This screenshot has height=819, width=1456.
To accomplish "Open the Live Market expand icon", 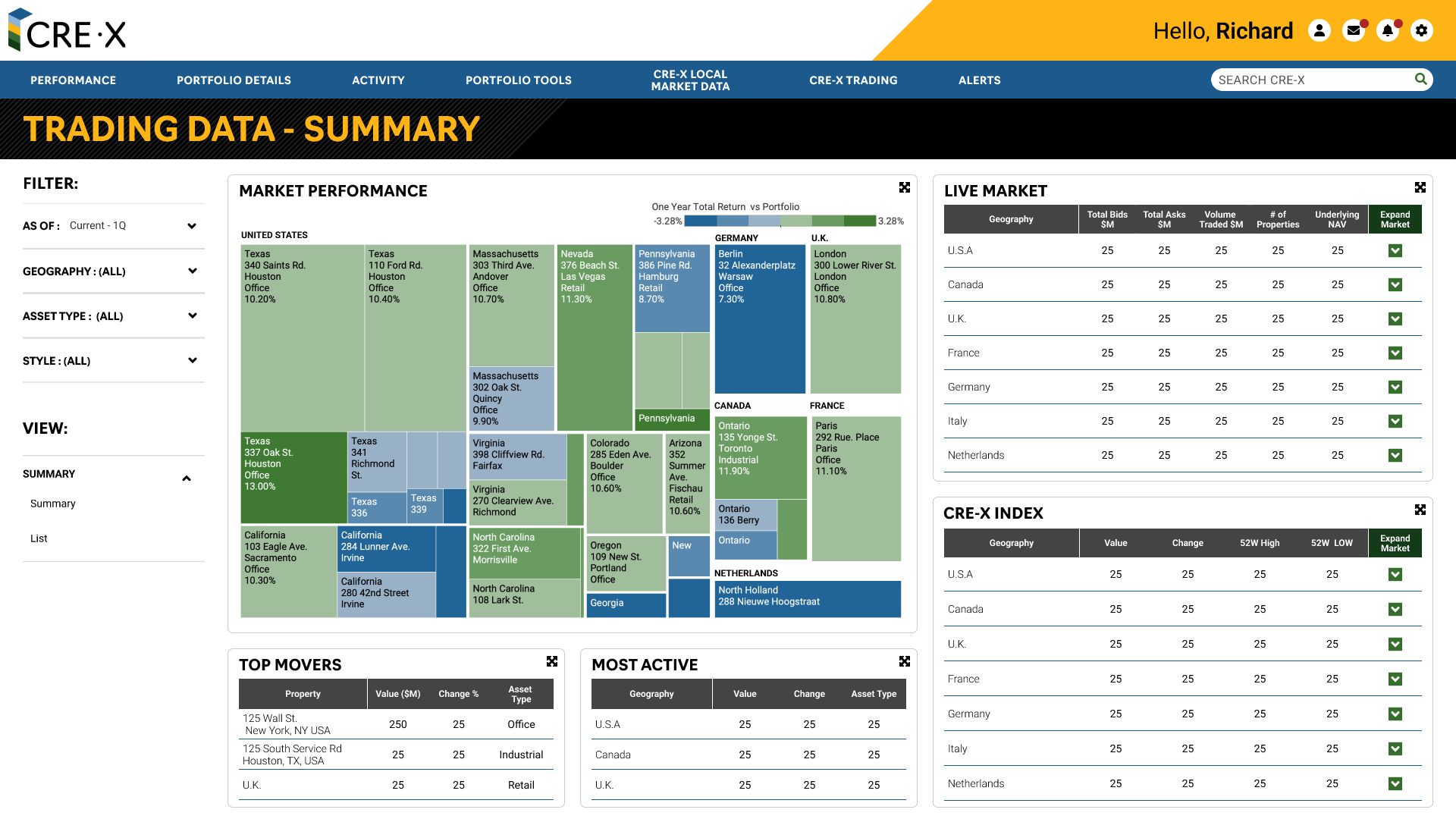I will coord(1420,187).
